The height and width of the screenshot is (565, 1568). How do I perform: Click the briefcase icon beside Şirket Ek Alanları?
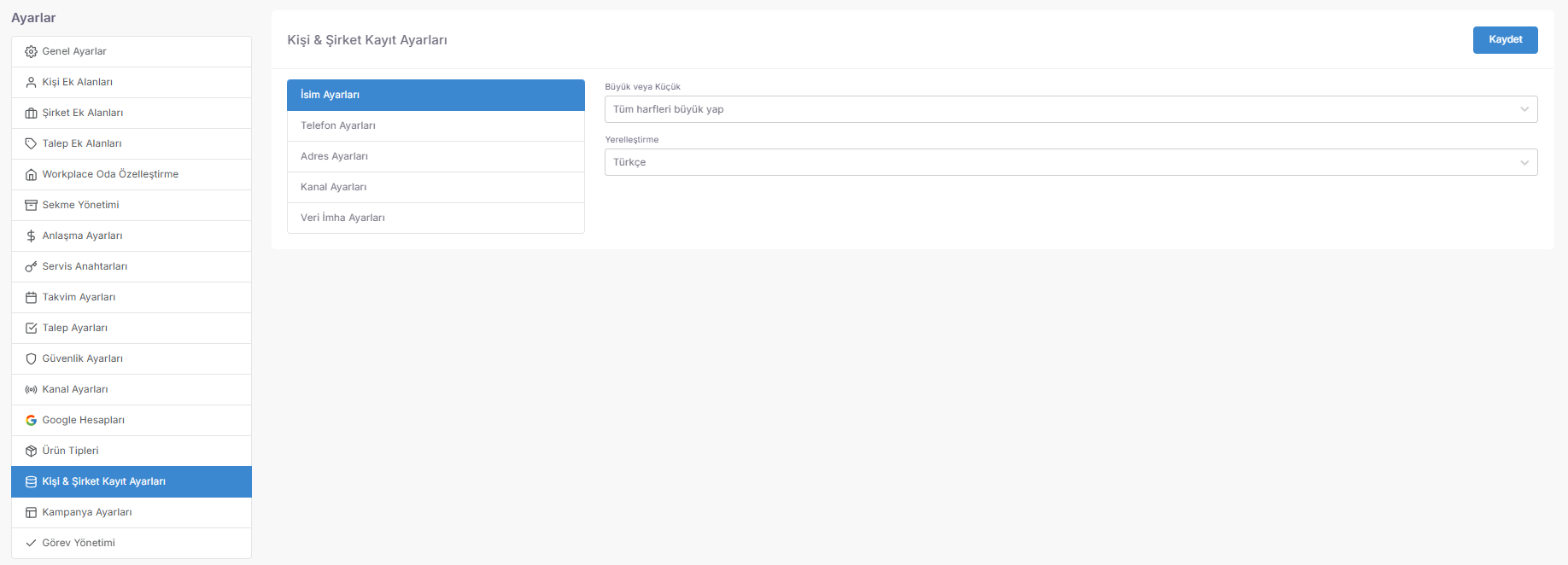[31, 113]
